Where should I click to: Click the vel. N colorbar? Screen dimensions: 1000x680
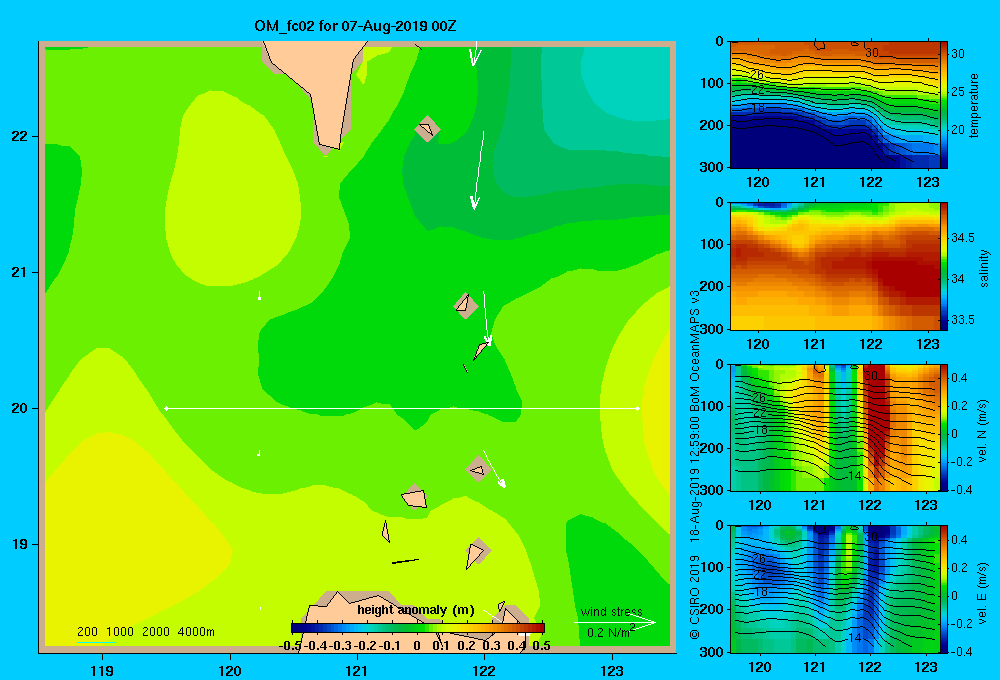(944, 427)
